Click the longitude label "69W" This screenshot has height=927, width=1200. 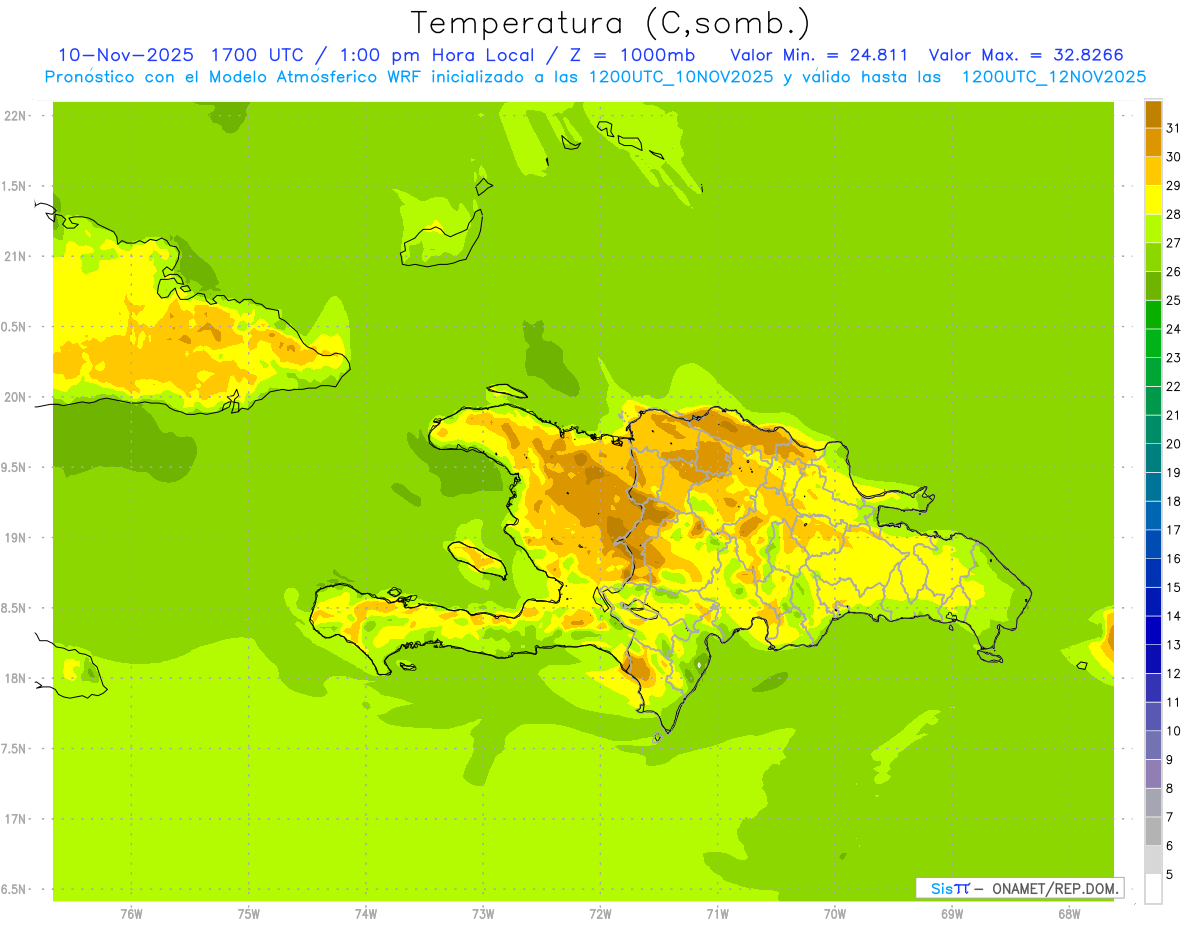pos(952,914)
